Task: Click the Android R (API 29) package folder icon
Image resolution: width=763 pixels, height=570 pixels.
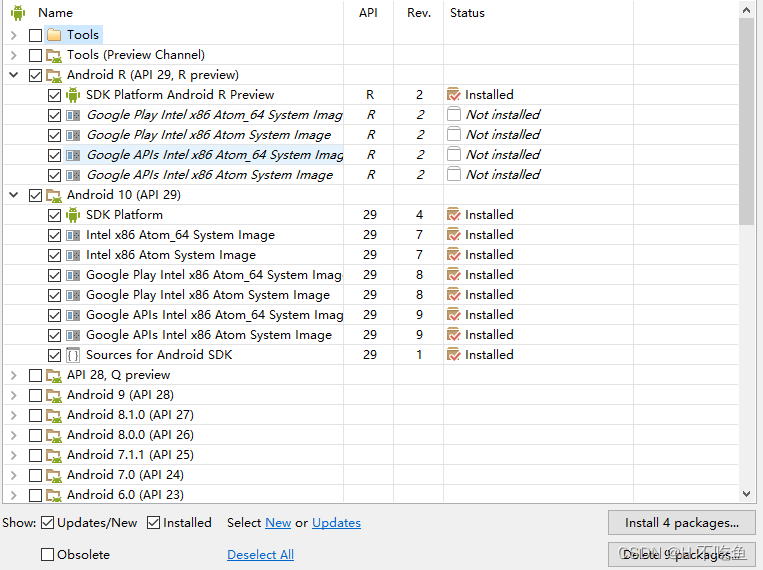Action: (x=54, y=75)
